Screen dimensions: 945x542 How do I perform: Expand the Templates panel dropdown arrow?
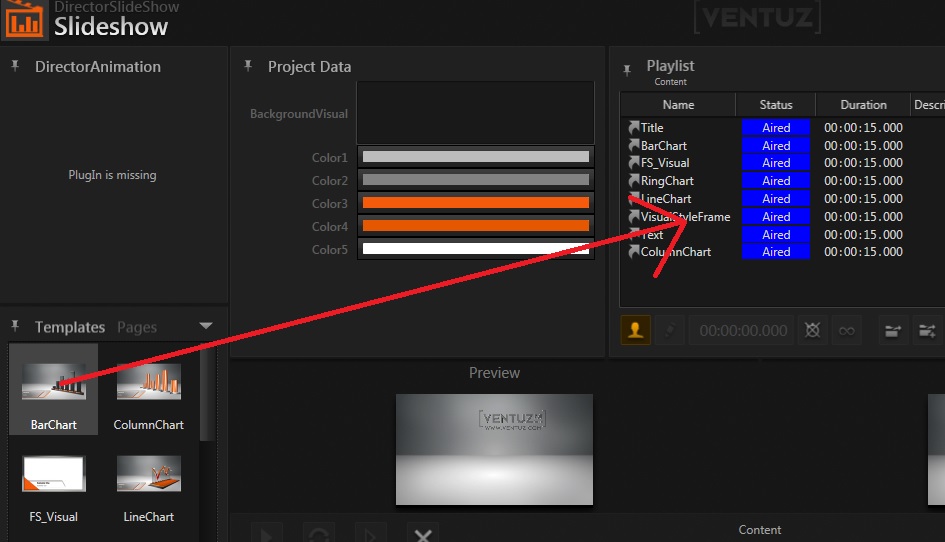[x=206, y=326]
